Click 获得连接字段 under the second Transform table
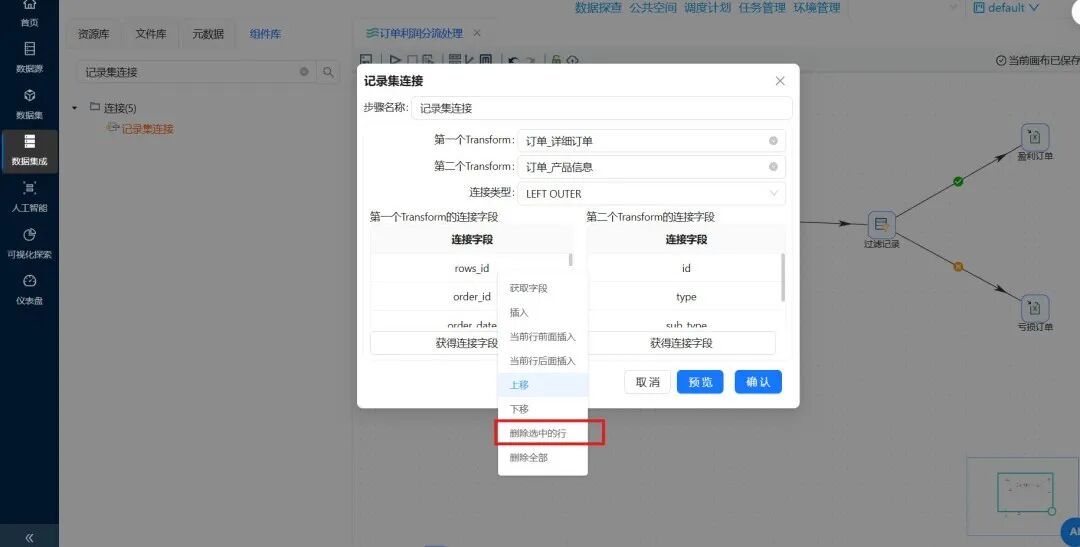The width and height of the screenshot is (1080, 547). pos(681,343)
